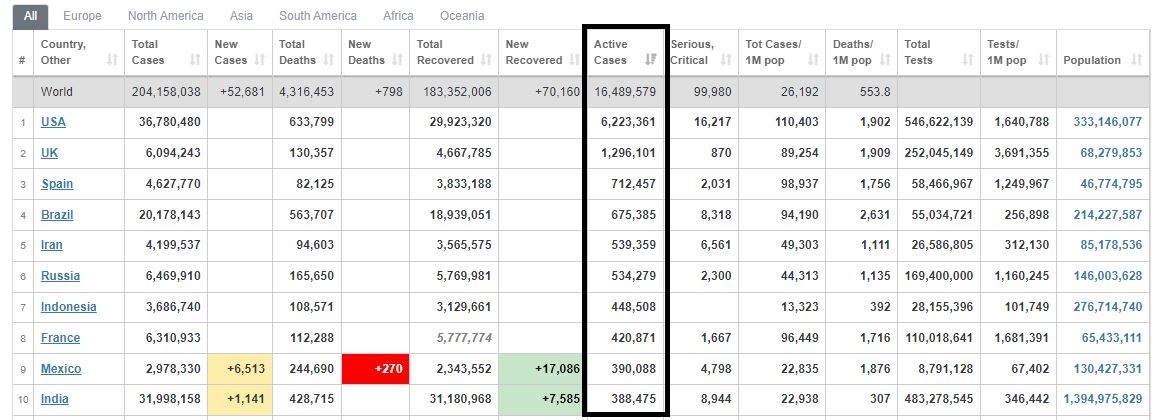Click Mexico's green +17,086 recovered cell

[540, 368]
